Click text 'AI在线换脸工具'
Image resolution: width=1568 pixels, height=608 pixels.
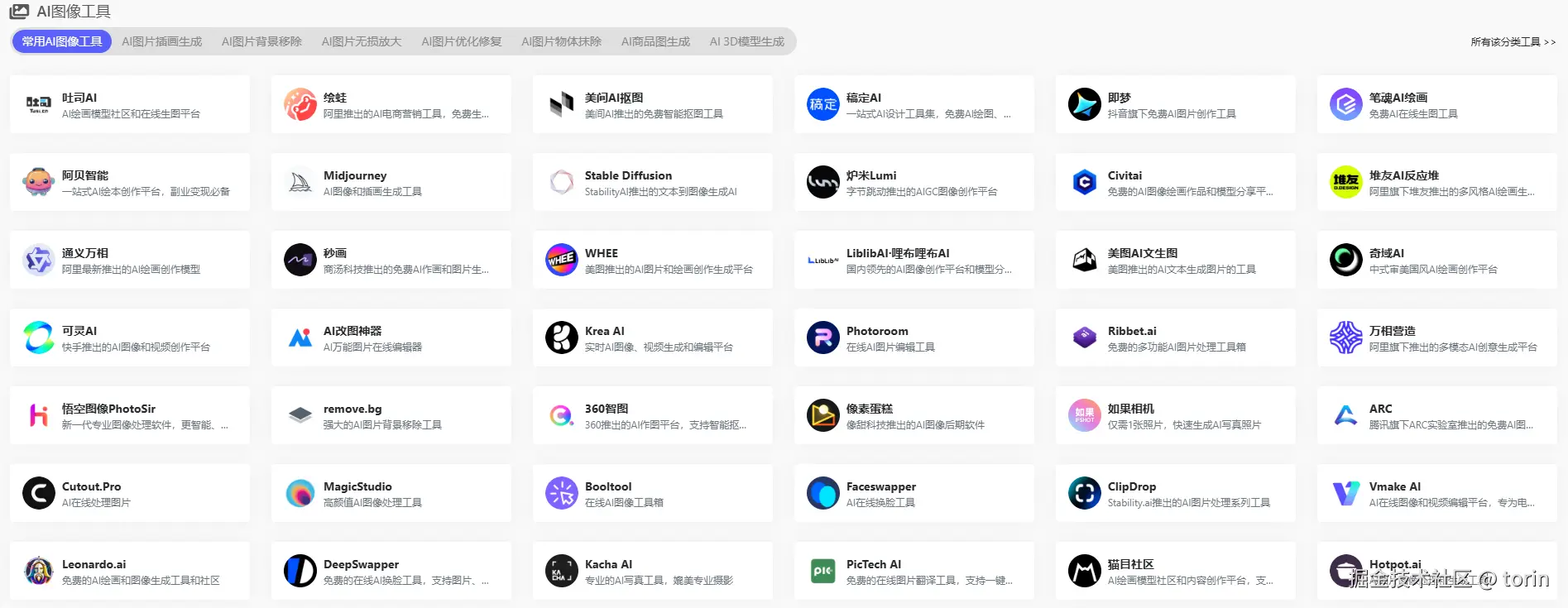pos(880,503)
